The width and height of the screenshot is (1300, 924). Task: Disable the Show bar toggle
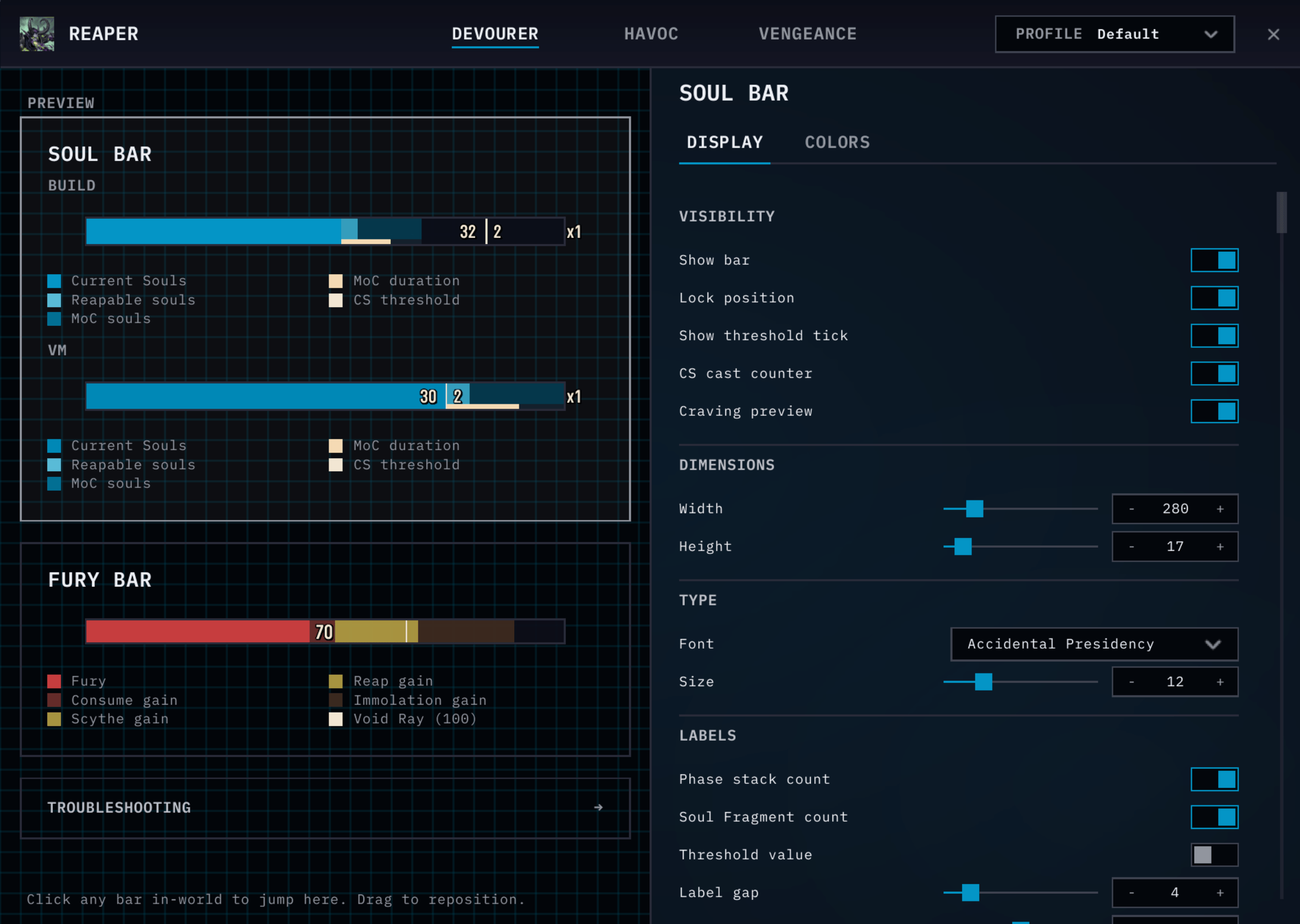coord(1214,260)
